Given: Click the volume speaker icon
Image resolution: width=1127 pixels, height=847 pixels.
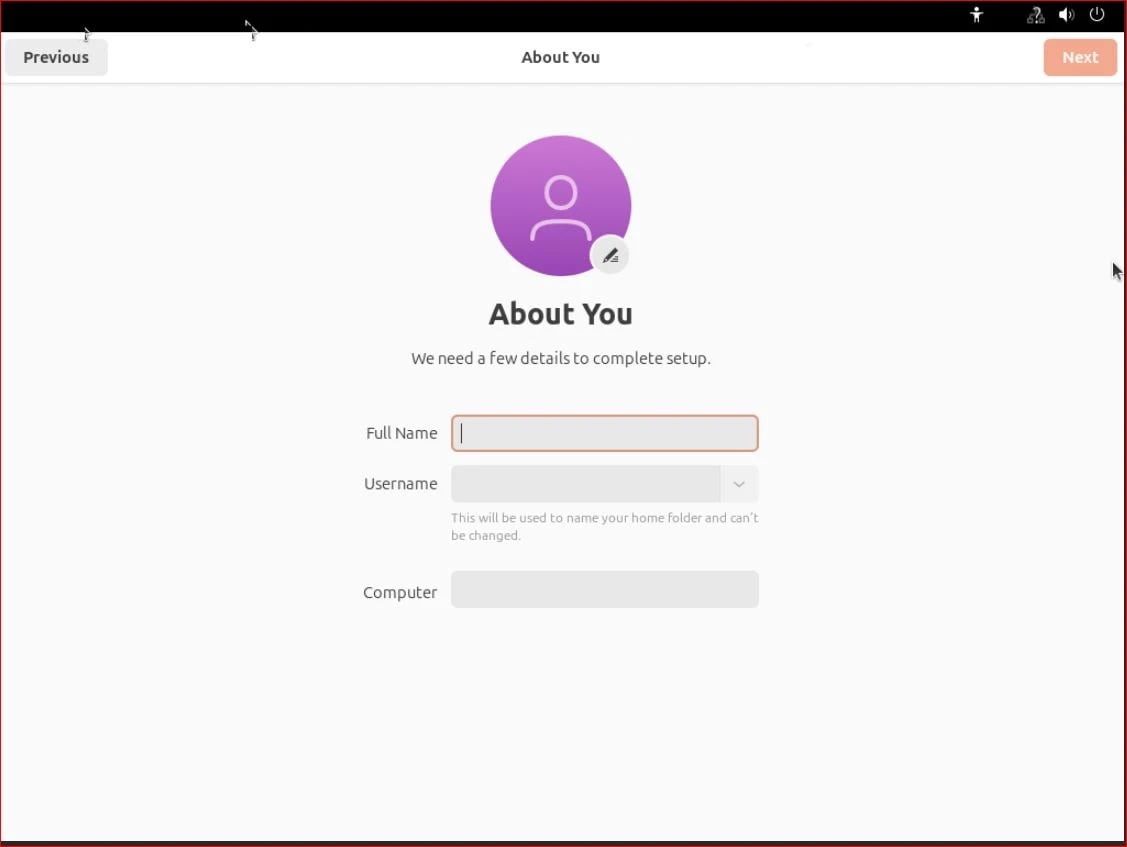Looking at the screenshot, I should [x=1066, y=14].
